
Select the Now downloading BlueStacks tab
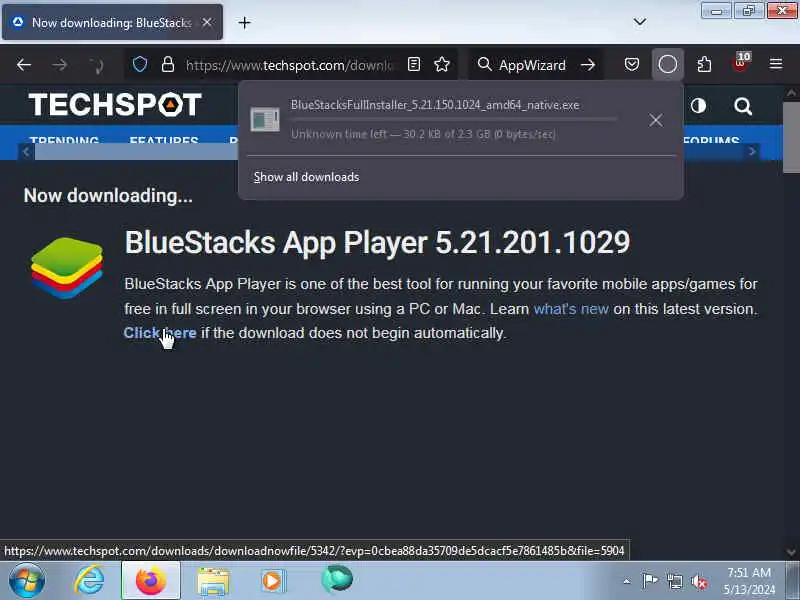click(x=112, y=22)
